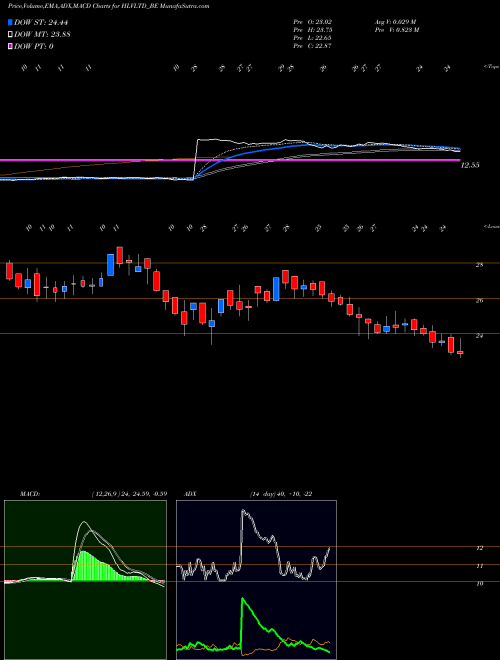Click the MACD '(12,26,9) 24, 24.59, -0.59' values
500x660 pixels.
click(x=129, y=494)
